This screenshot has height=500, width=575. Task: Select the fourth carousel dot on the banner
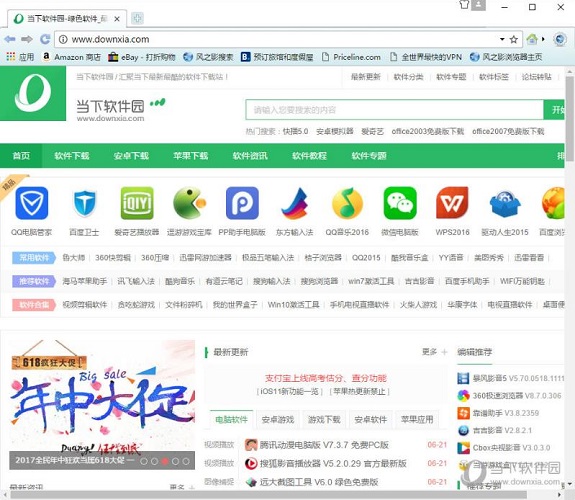(176, 461)
